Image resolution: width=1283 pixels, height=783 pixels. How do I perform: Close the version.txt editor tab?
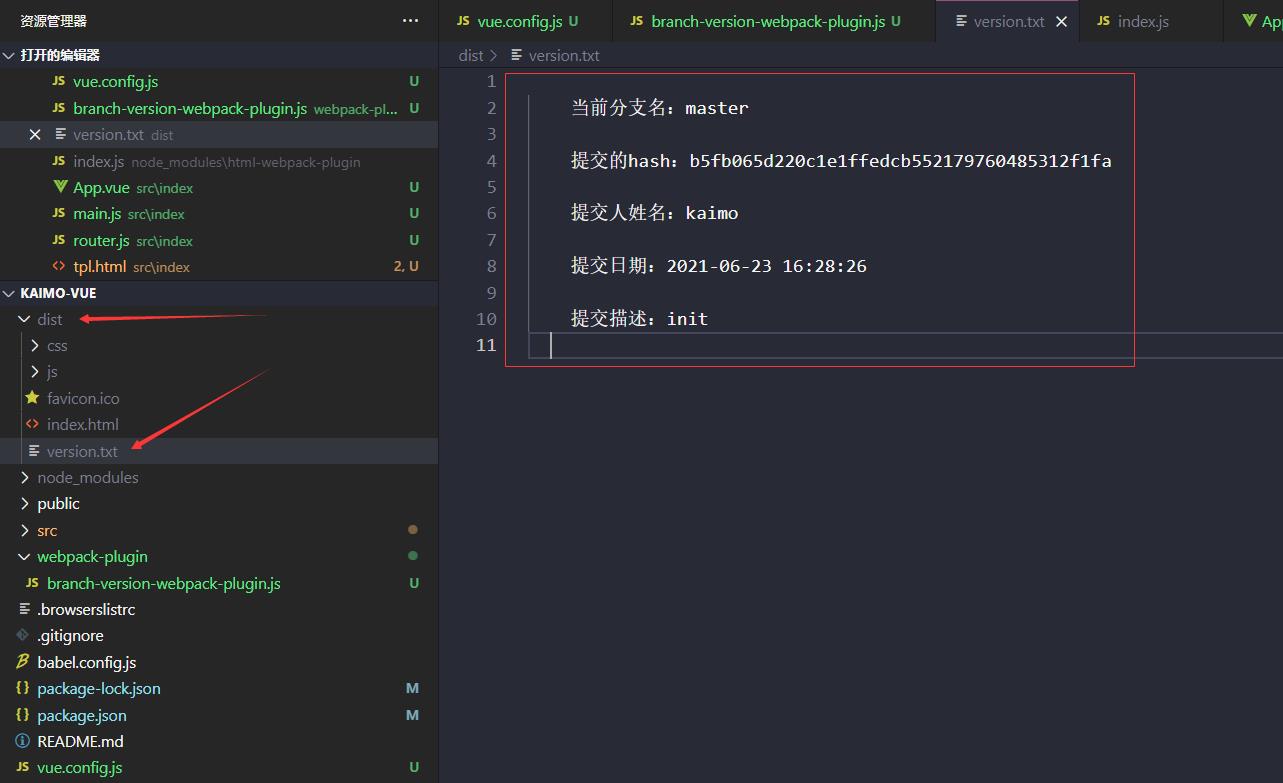click(1061, 21)
